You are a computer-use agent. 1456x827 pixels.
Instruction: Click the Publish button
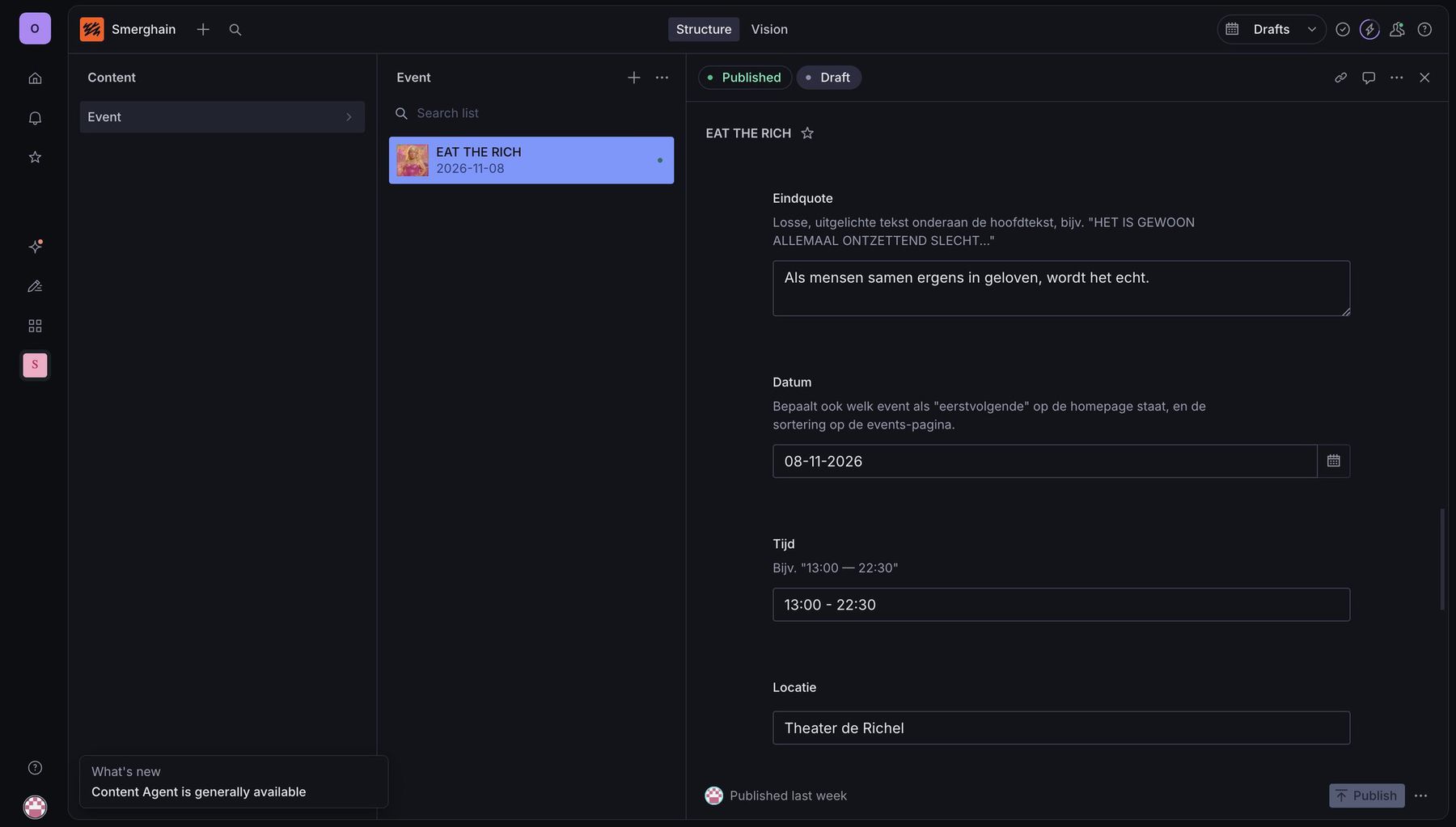pos(1367,795)
